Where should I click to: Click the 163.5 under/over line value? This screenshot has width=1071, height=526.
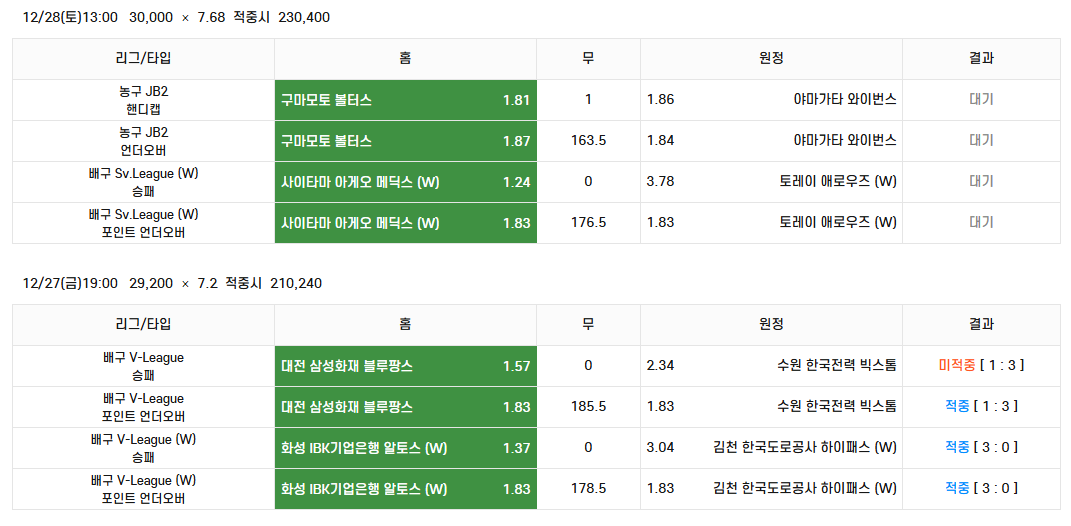(x=588, y=141)
